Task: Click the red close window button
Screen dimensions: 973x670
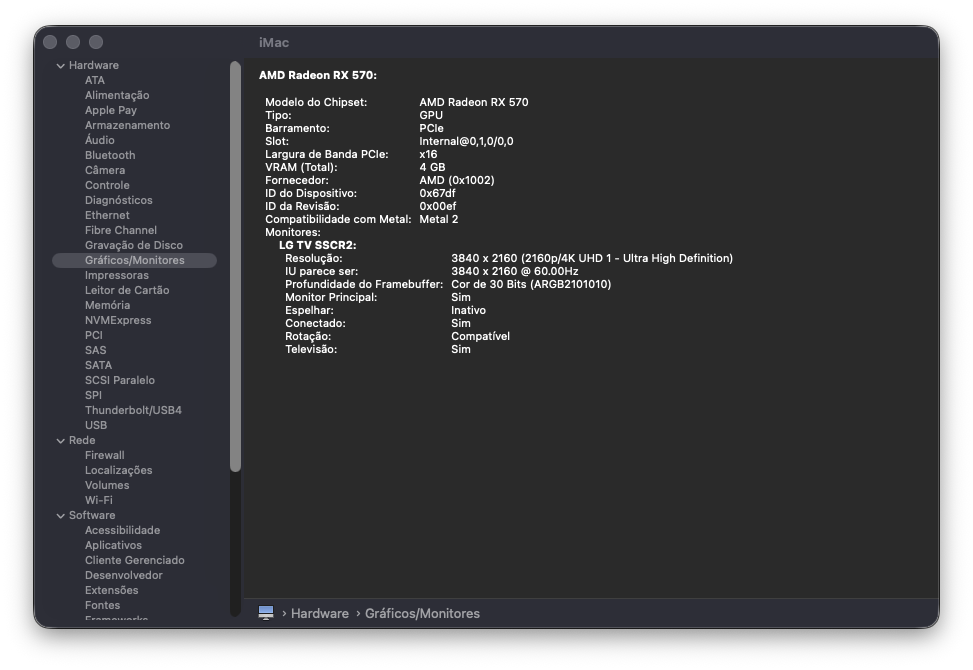Action: [50, 42]
